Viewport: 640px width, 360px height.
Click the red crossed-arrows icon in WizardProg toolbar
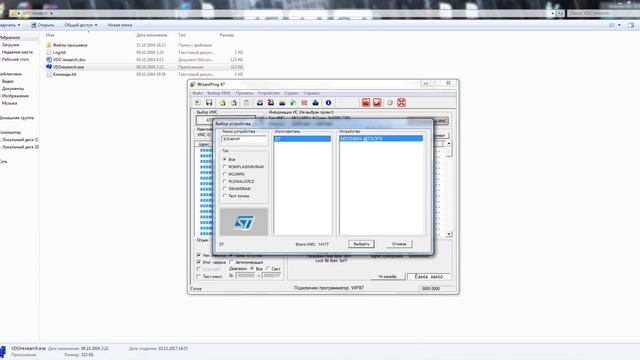(x=402, y=102)
